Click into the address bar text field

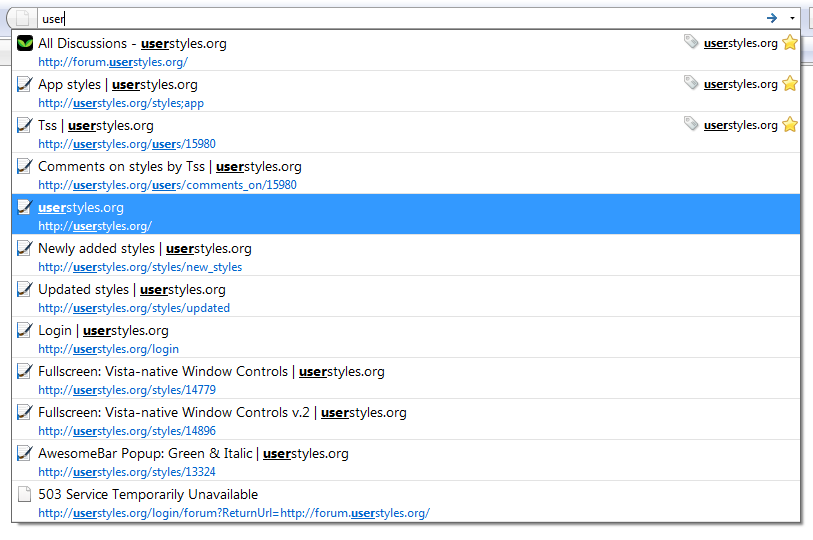pyautogui.click(x=399, y=19)
